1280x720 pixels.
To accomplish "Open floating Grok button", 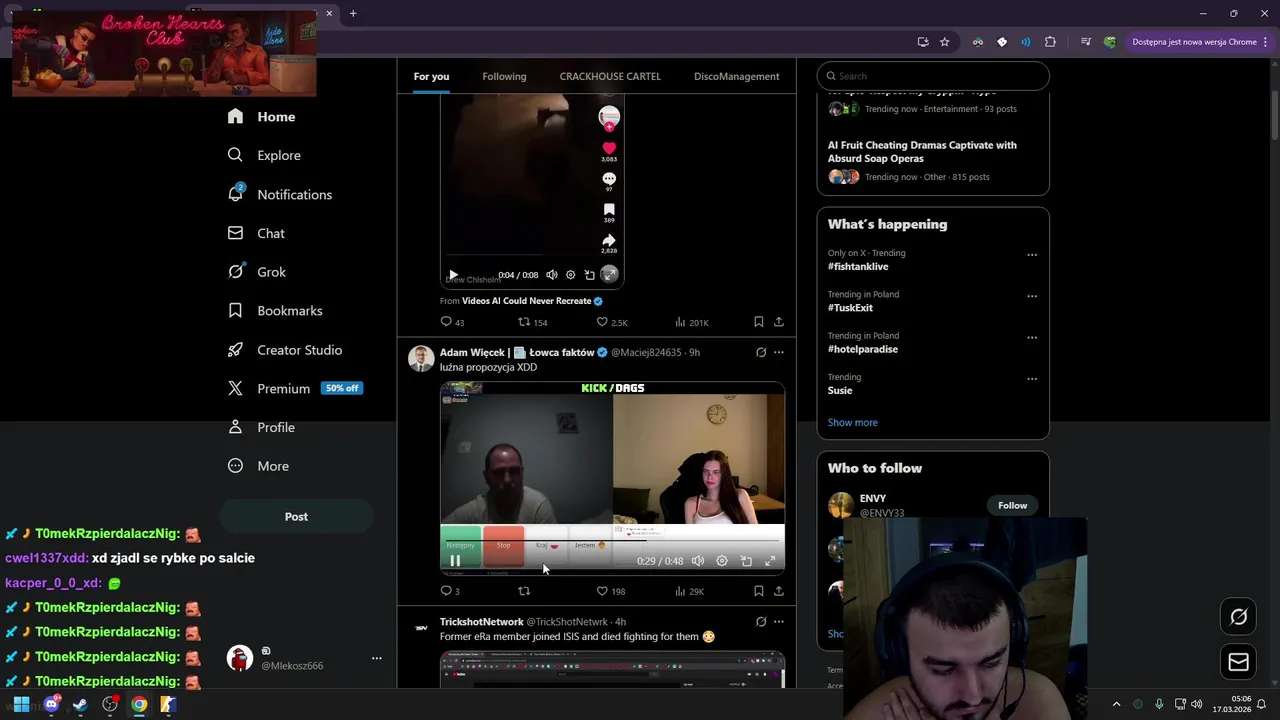I will (1238, 617).
